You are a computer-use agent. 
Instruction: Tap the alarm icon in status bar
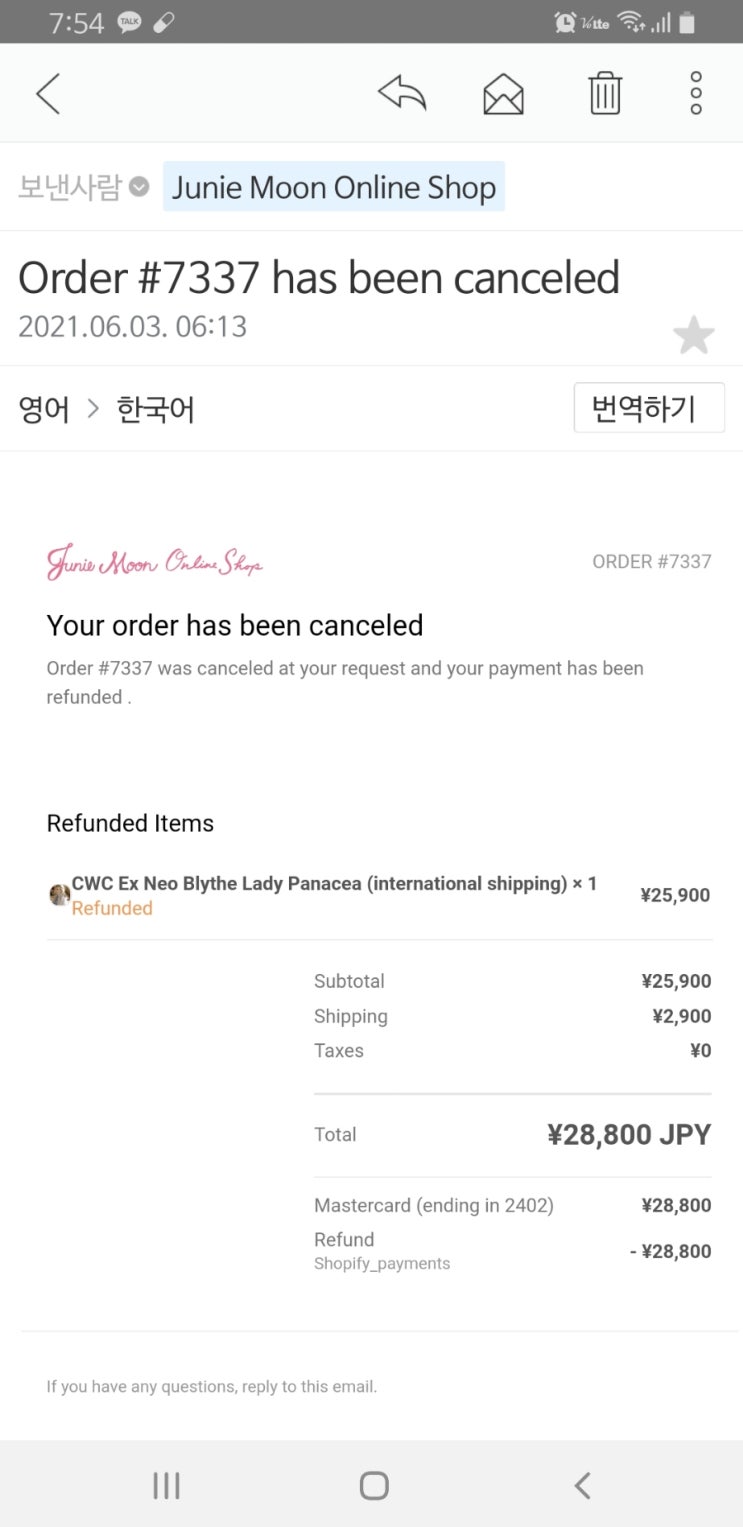tap(566, 22)
